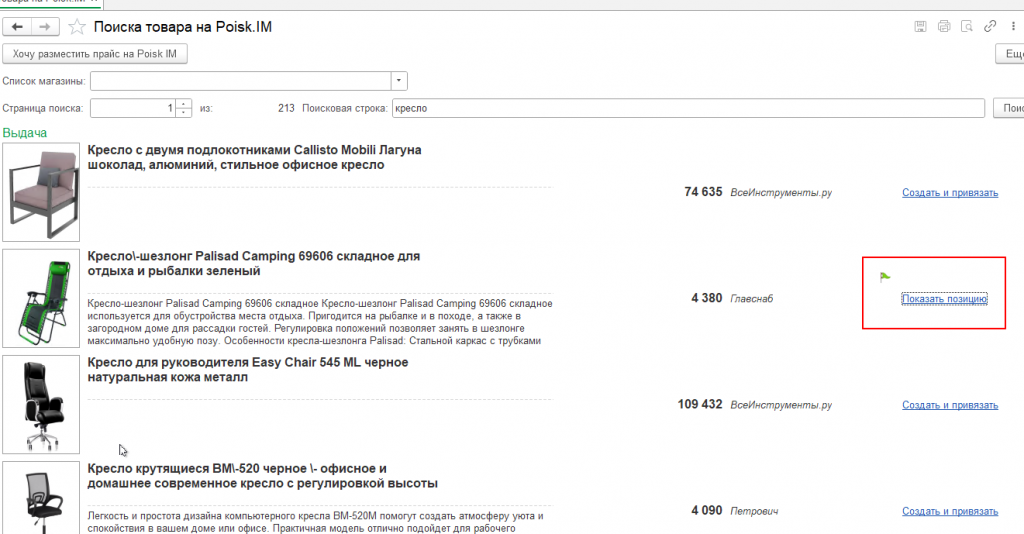This screenshot has width=1024, height=534.
Task: Open thumbnail of BM-520 office chair
Action: [41, 498]
